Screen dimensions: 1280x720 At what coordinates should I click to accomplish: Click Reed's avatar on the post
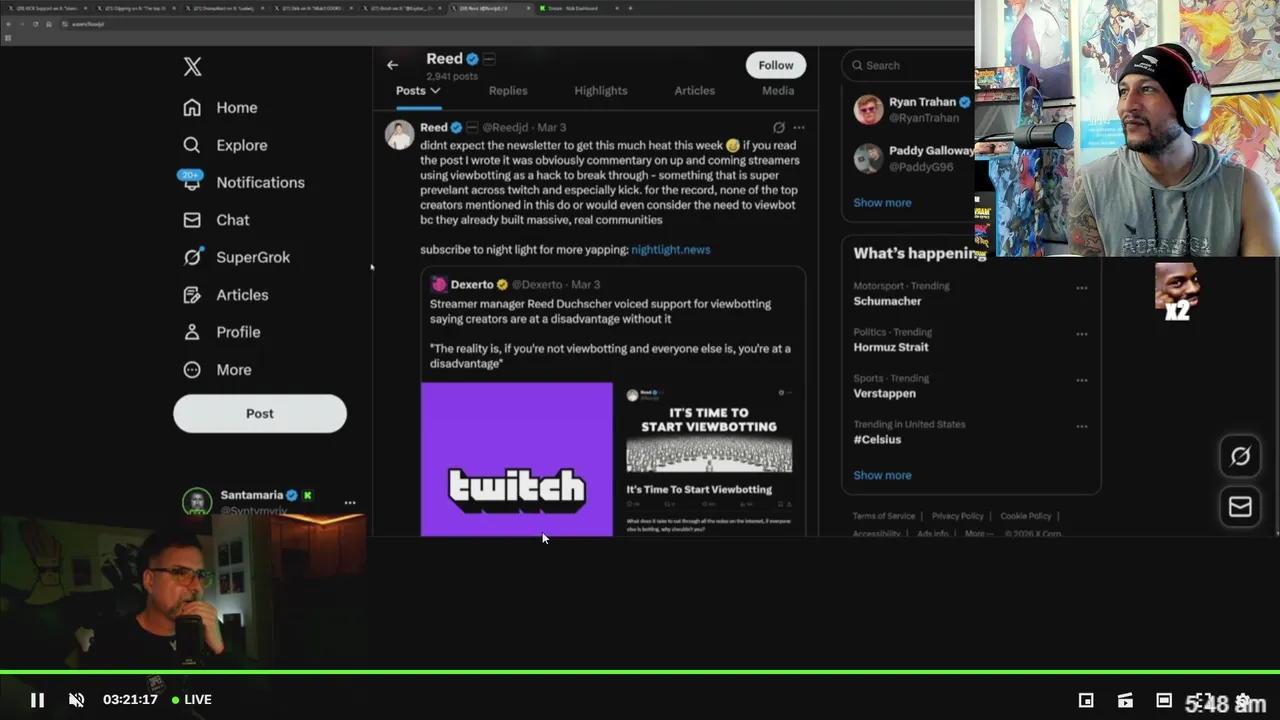point(400,135)
